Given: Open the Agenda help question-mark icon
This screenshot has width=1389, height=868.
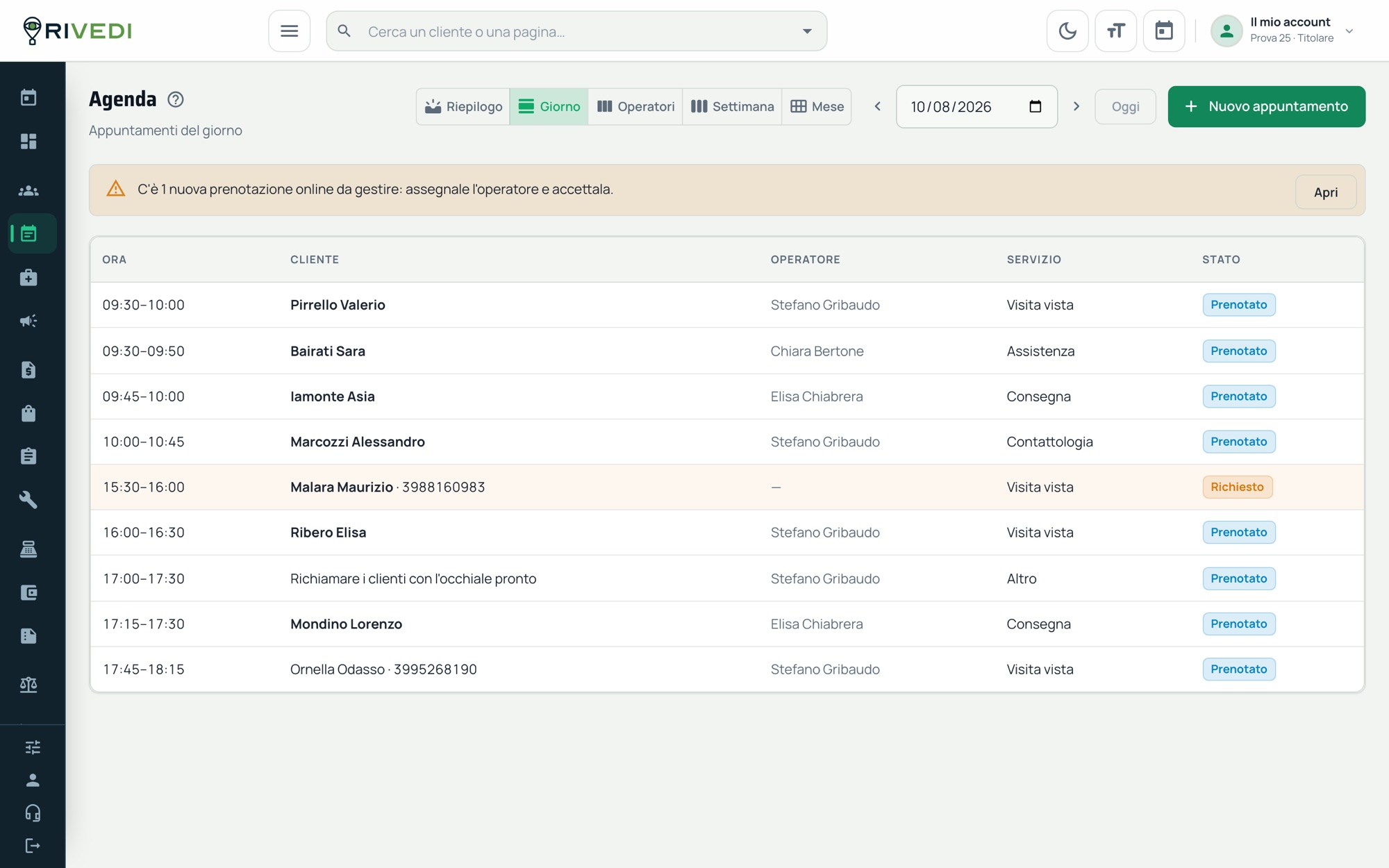Looking at the screenshot, I should 176,99.
